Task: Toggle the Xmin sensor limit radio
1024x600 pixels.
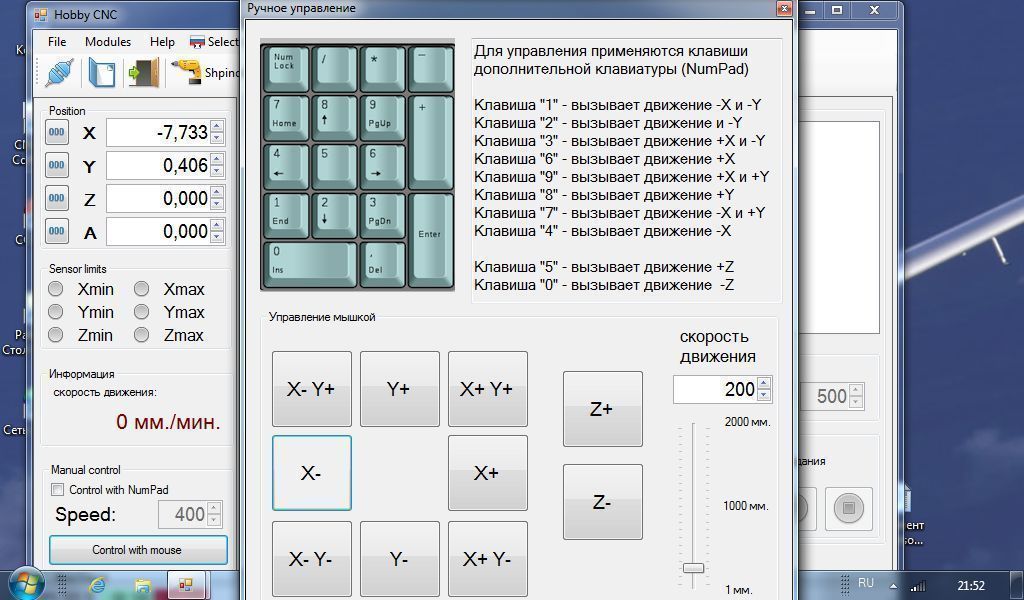Action: point(56,289)
